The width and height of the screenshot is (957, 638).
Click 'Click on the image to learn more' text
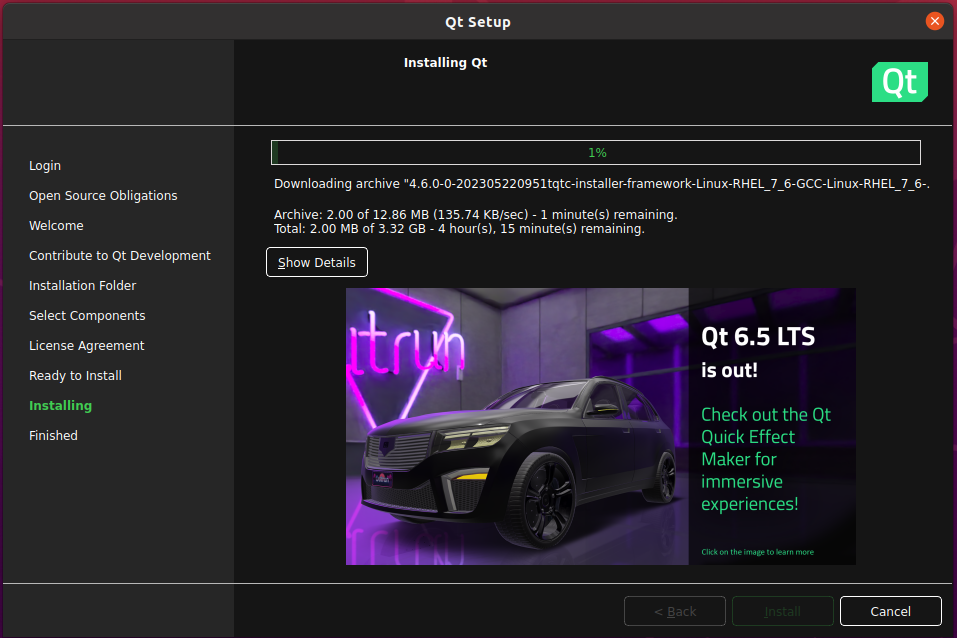757,552
